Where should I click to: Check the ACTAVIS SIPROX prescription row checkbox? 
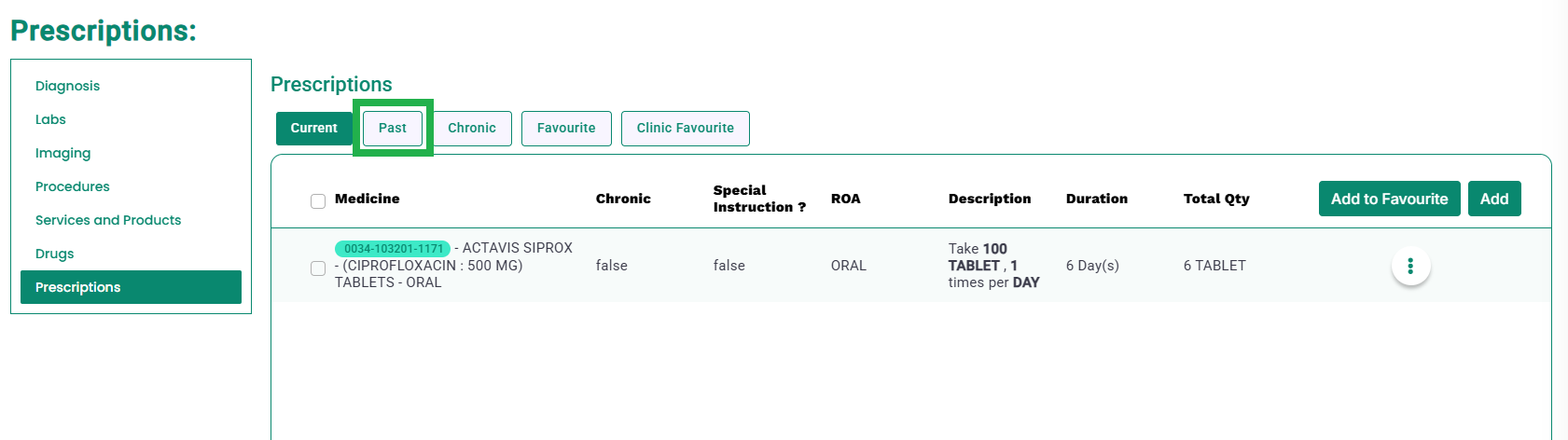[x=318, y=268]
